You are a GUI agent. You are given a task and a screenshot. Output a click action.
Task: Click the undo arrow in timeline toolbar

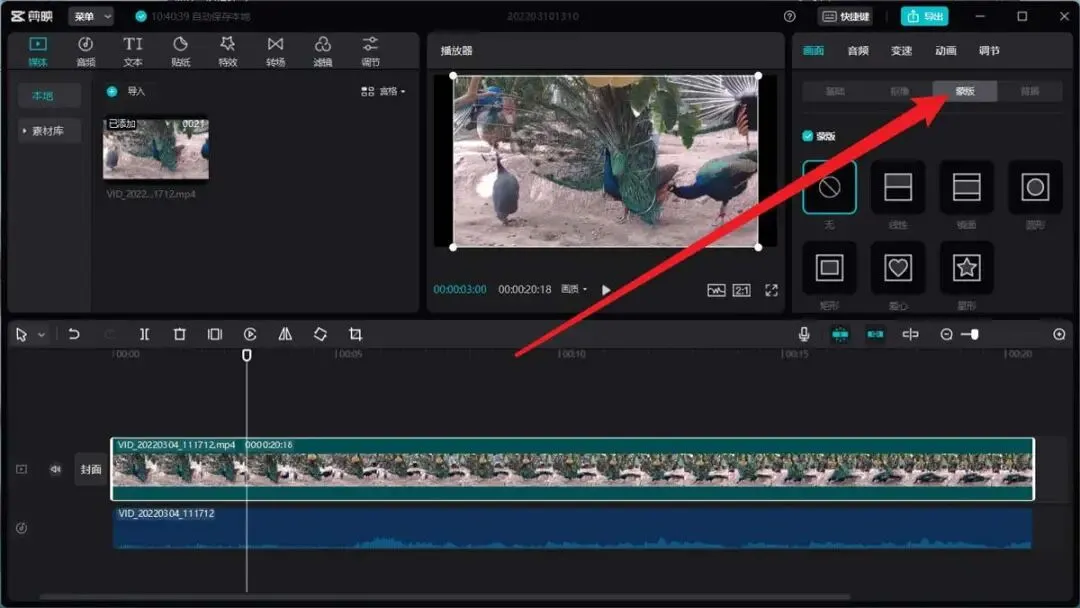(x=74, y=334)
